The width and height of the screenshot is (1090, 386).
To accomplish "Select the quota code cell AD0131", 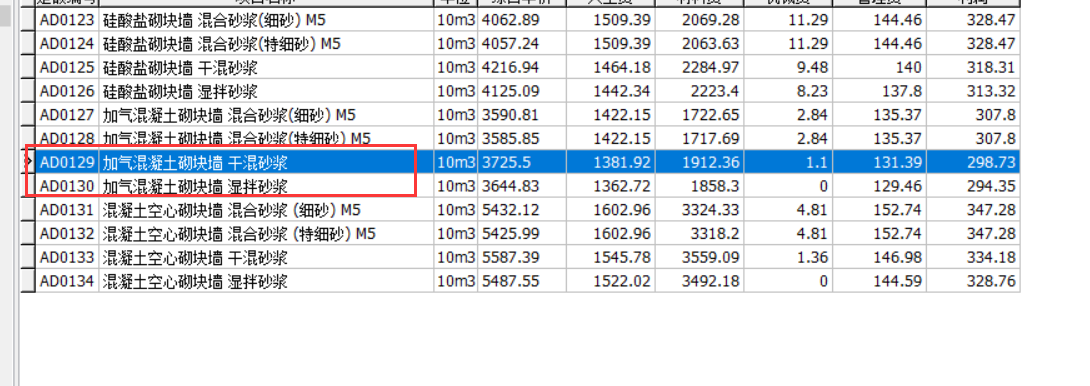I will coord(67,210).
